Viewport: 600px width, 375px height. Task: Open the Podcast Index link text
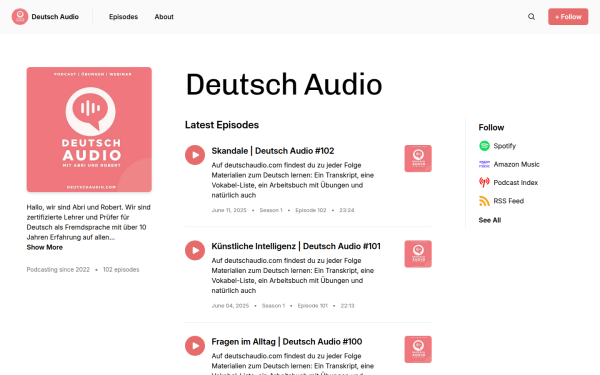pyautogui.click(x=516, y=183)
